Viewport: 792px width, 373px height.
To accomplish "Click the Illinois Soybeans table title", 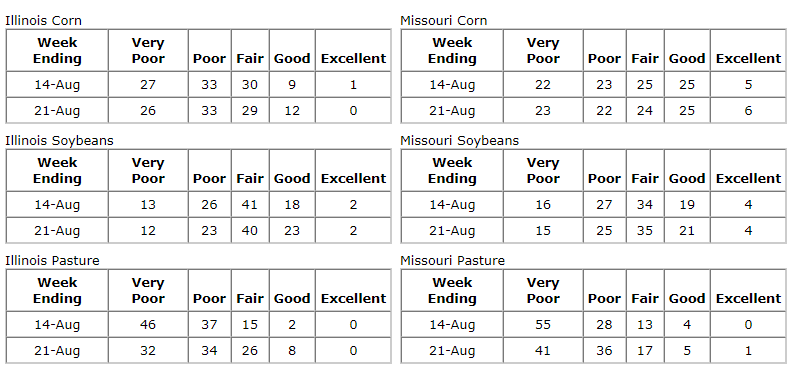I will (60, 141).
